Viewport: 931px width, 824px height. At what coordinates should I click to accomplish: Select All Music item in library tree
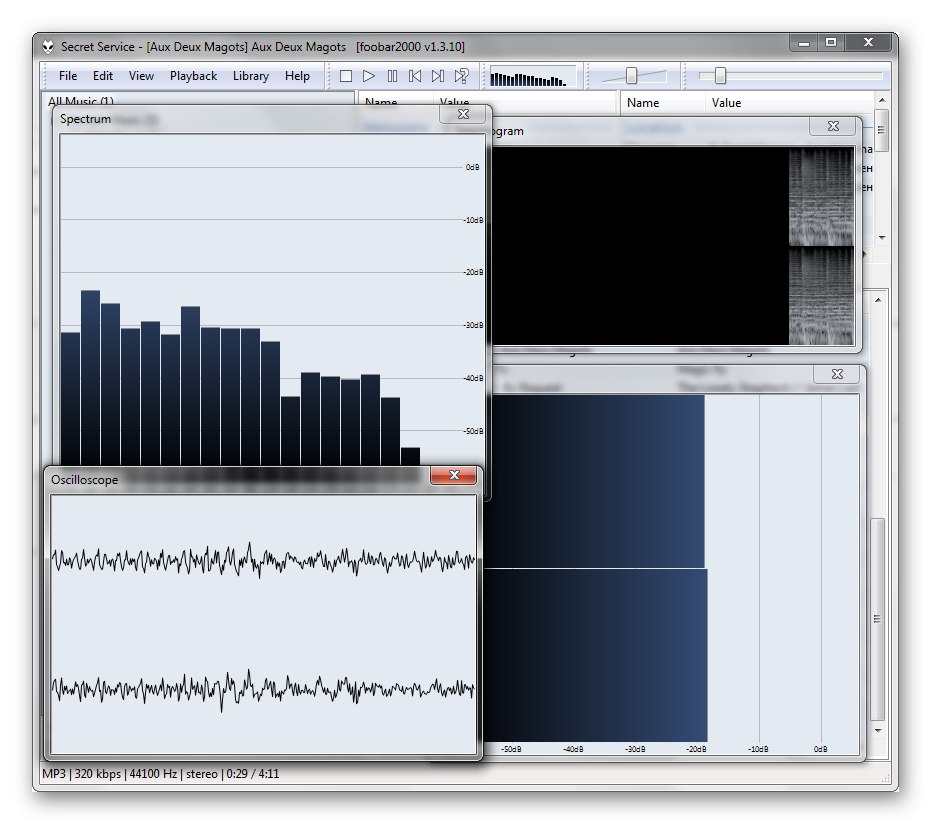point(81,101)
